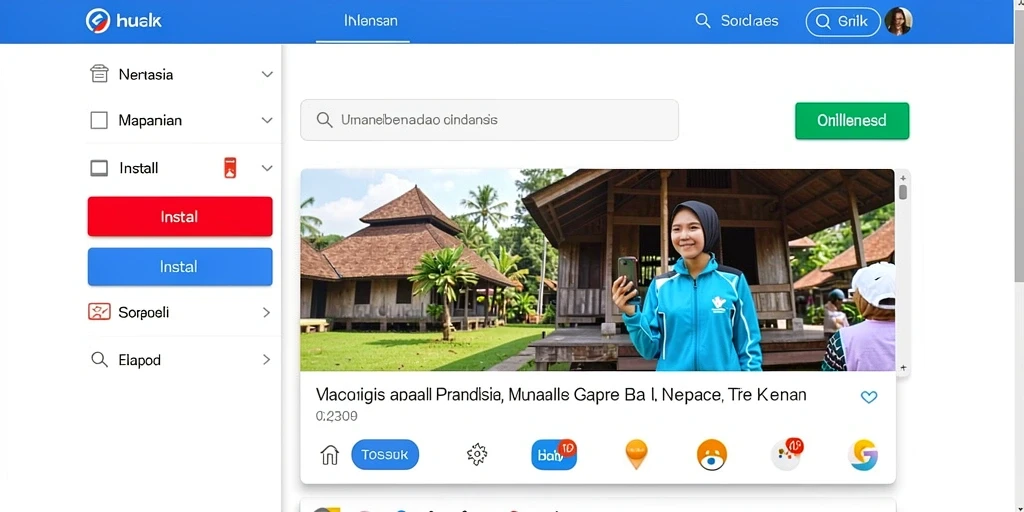Click the red Instal button
The height and width of the screenshot is (512, 1024).
tap(180, 216)
